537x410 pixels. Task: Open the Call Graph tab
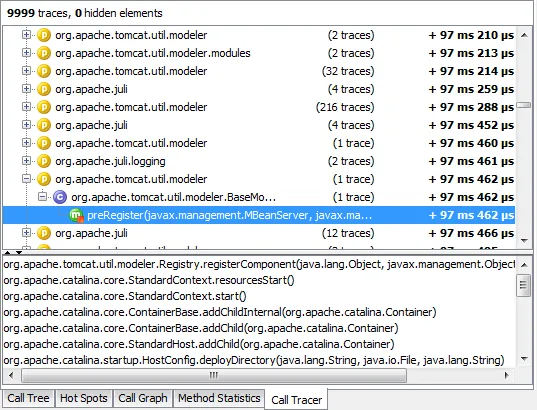coord(143,398)
